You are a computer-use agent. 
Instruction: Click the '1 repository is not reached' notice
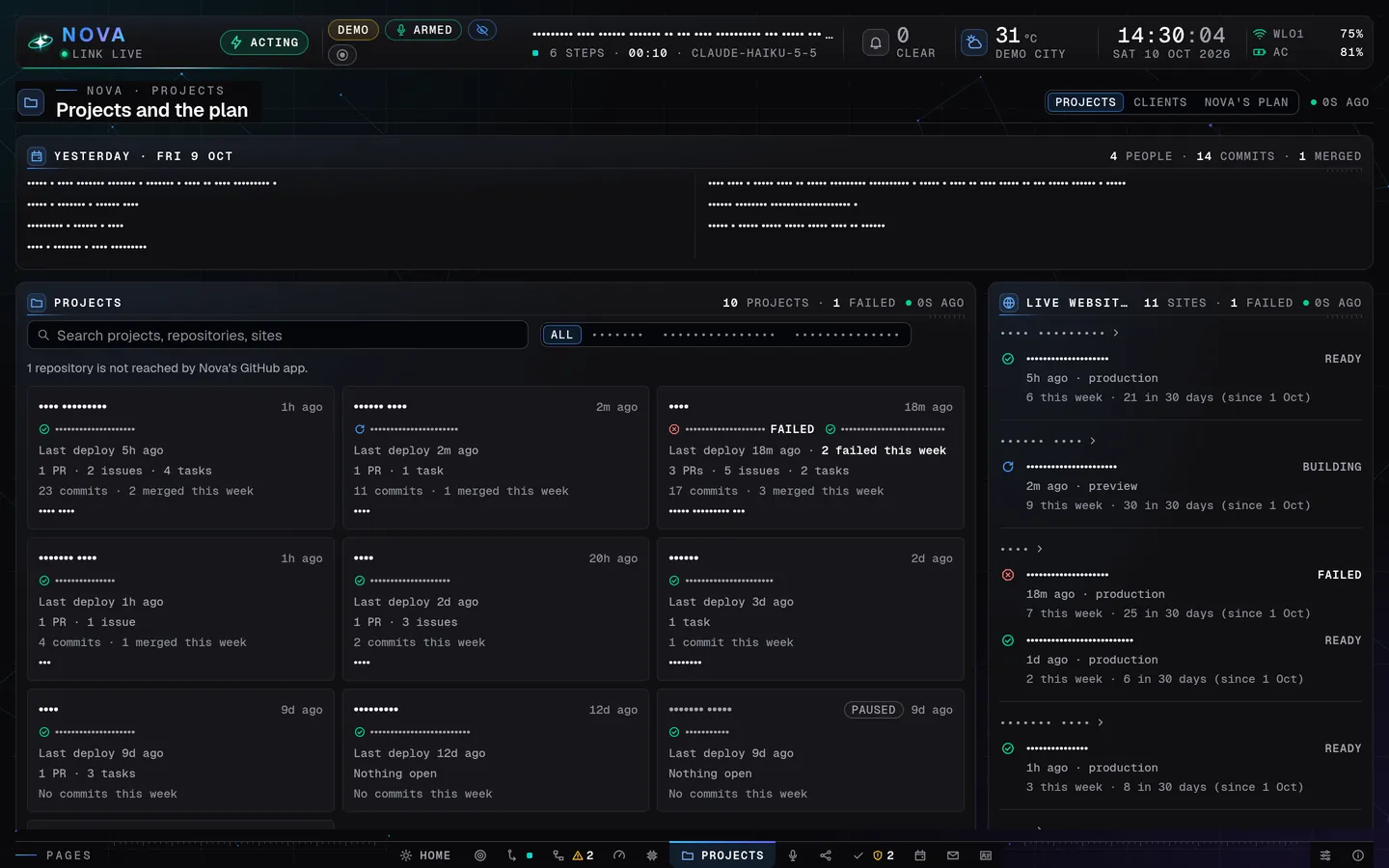pyautogui.click(x=168, y=368)
